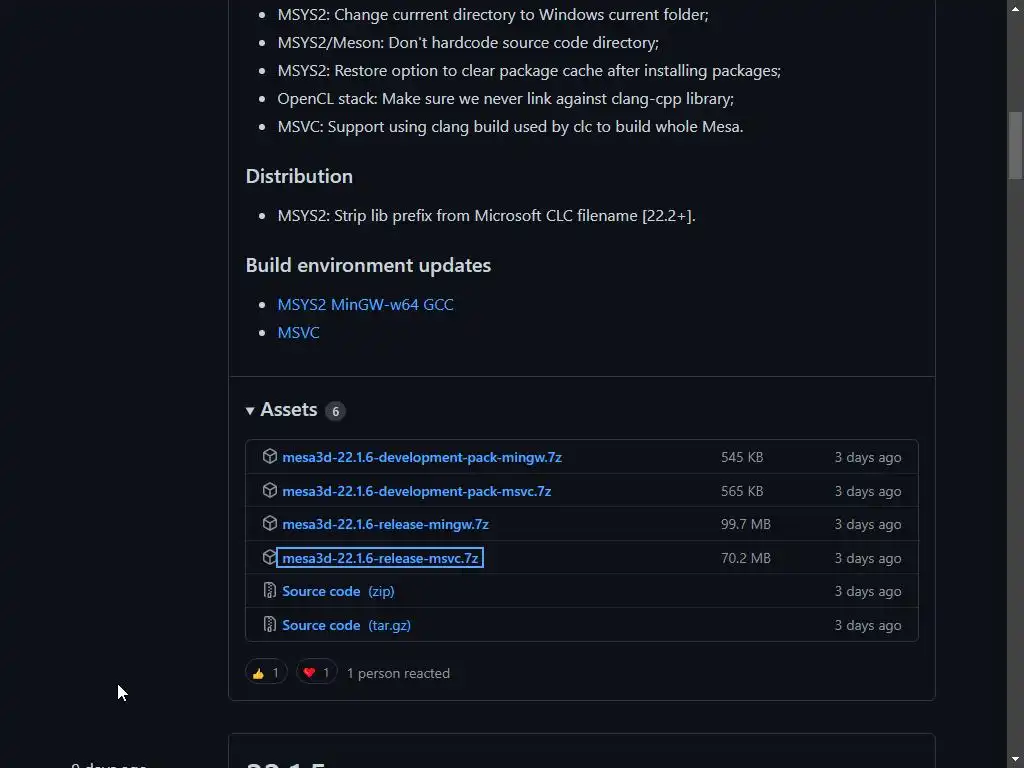Click zip file icon beside Source code (zip)
Viewport: 1024px width, 768px height.
point(270,591)
